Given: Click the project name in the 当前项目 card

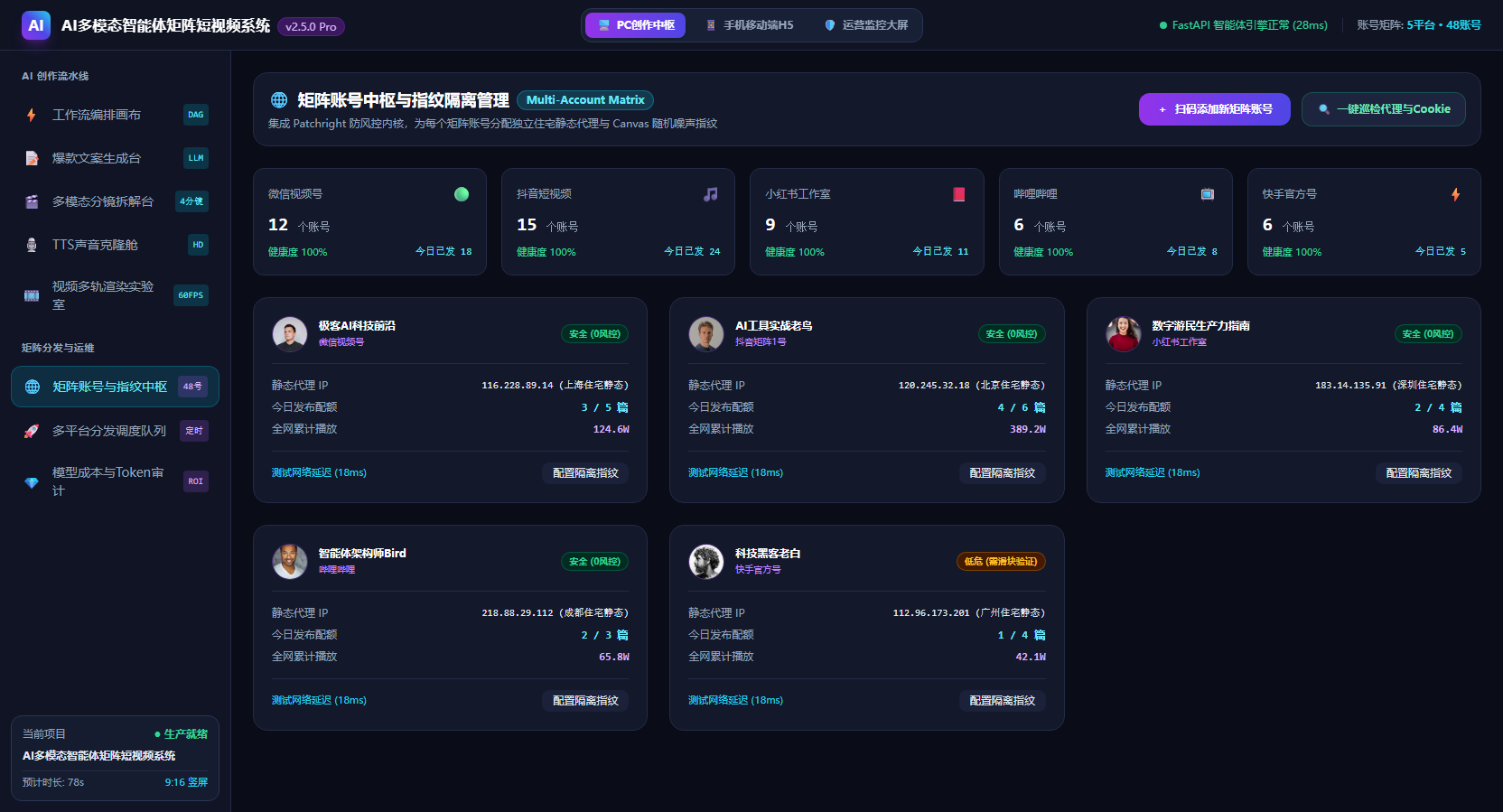Looking at the screenshot, I should (99, 756).
